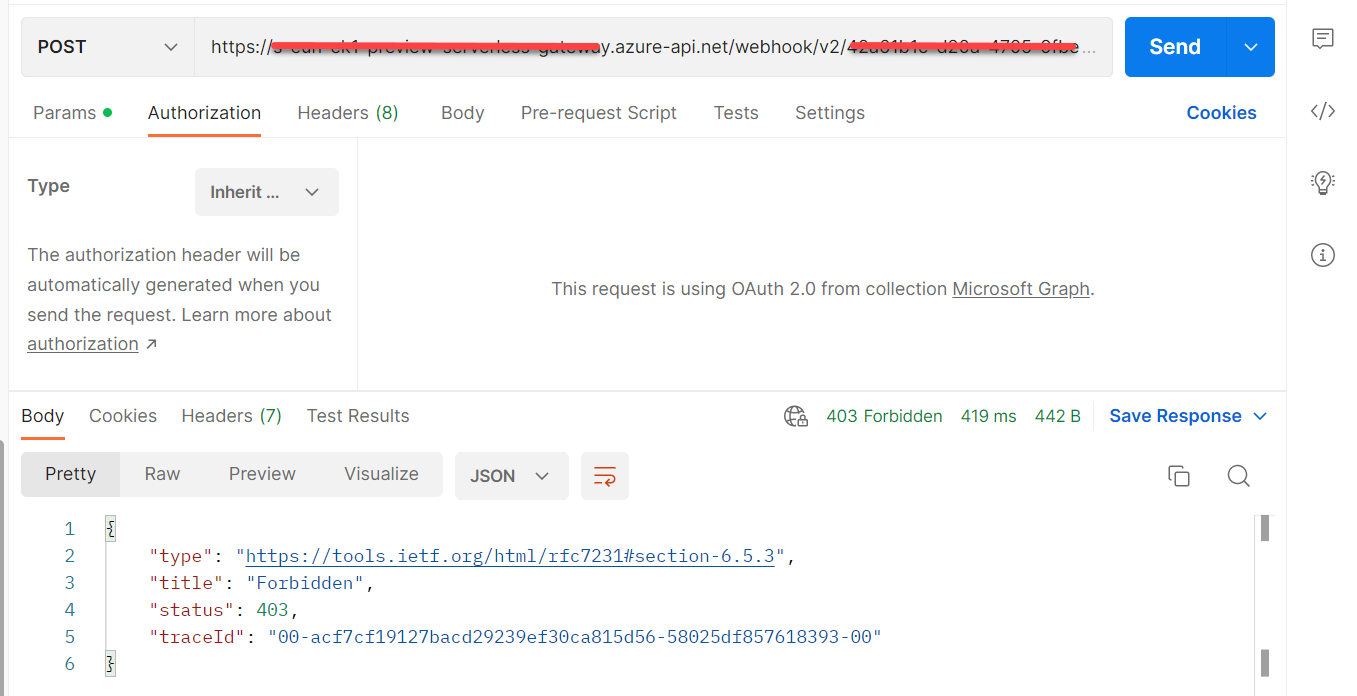
Task: Open the Postbot lightbulb icon
Action: 1322,182
